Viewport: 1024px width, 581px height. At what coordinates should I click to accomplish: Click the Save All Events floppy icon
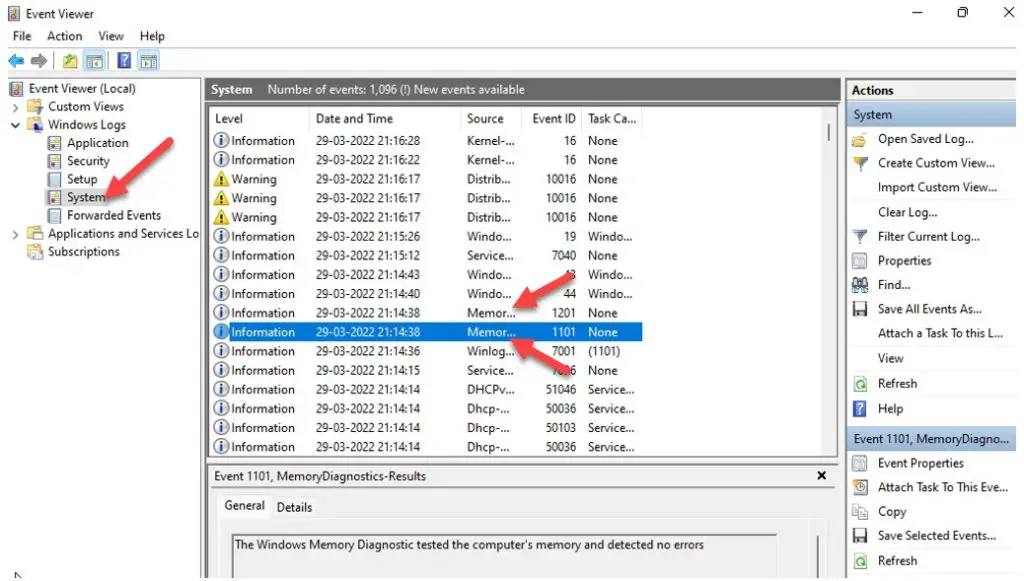(x=860, y=309)
